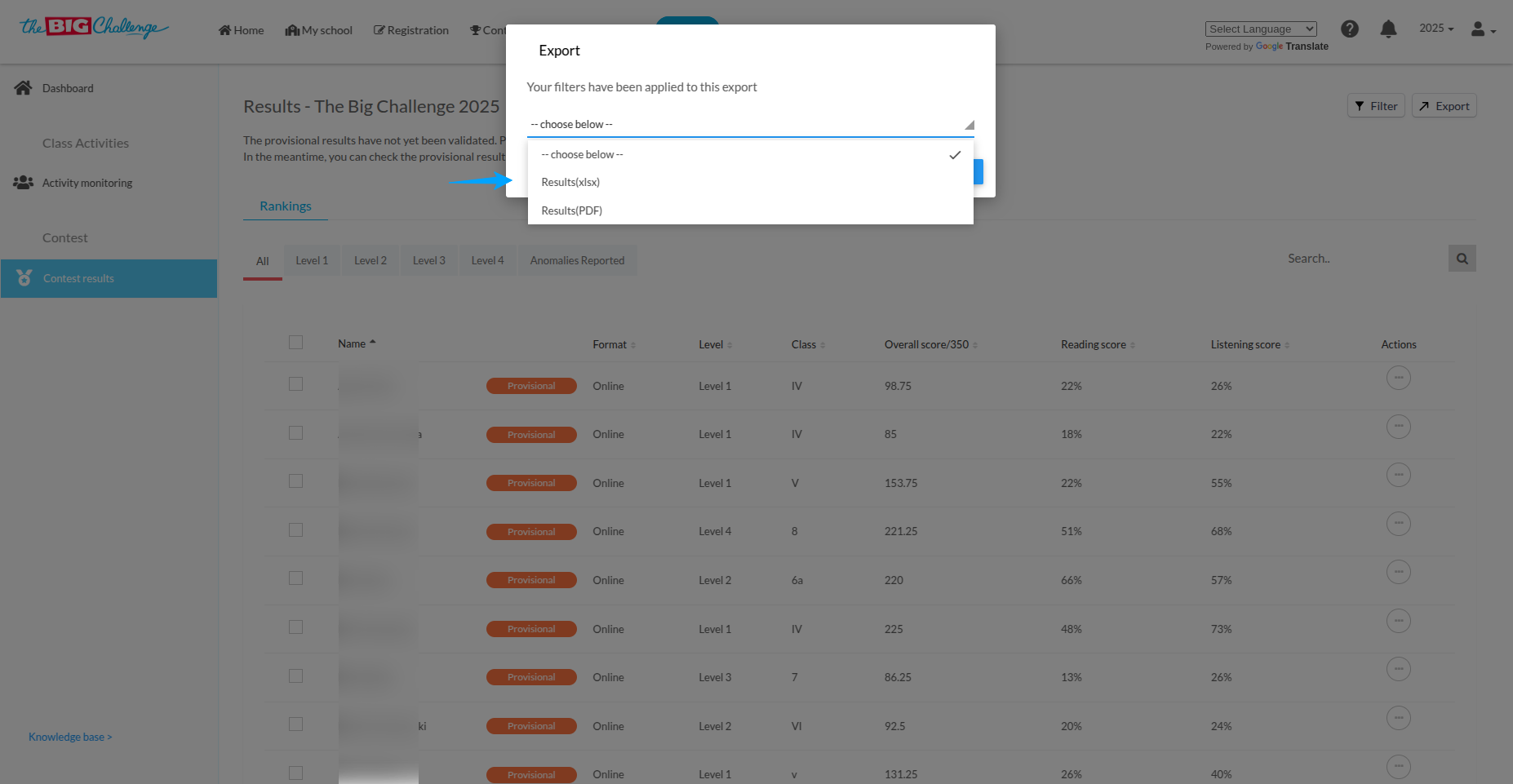Check the row with overall score 225
Image resolution: width=1513 pixels, height=784 pixels.
coord(295,627)
